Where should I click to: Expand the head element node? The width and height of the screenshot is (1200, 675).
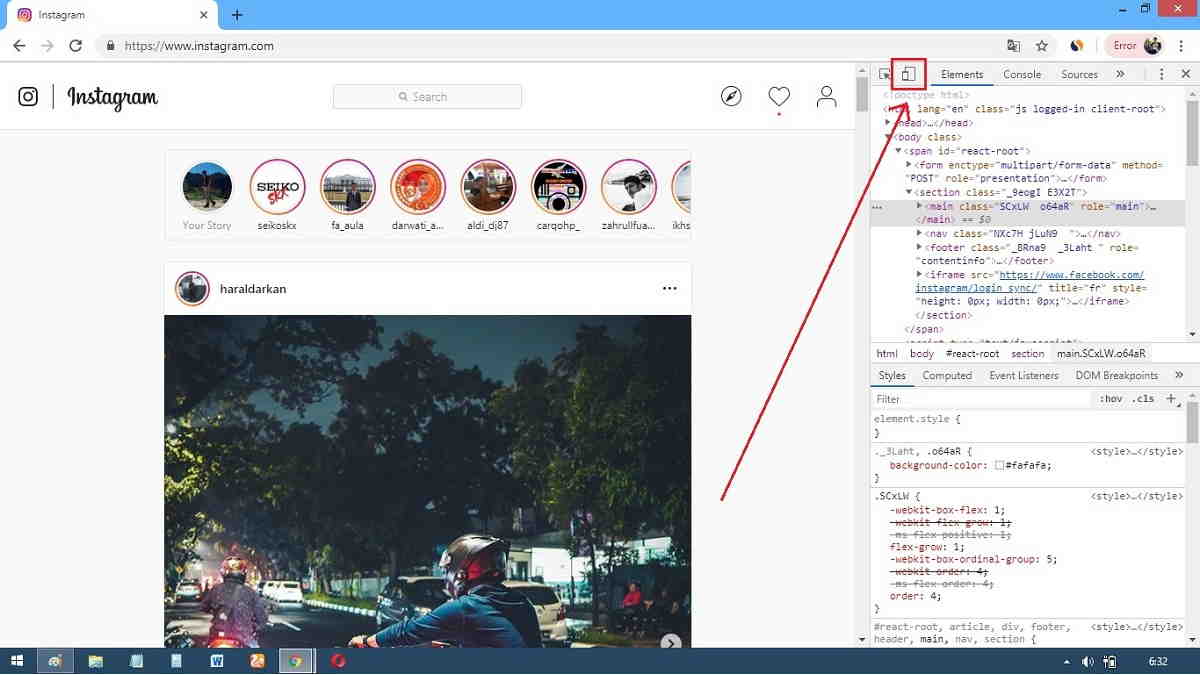887,123
